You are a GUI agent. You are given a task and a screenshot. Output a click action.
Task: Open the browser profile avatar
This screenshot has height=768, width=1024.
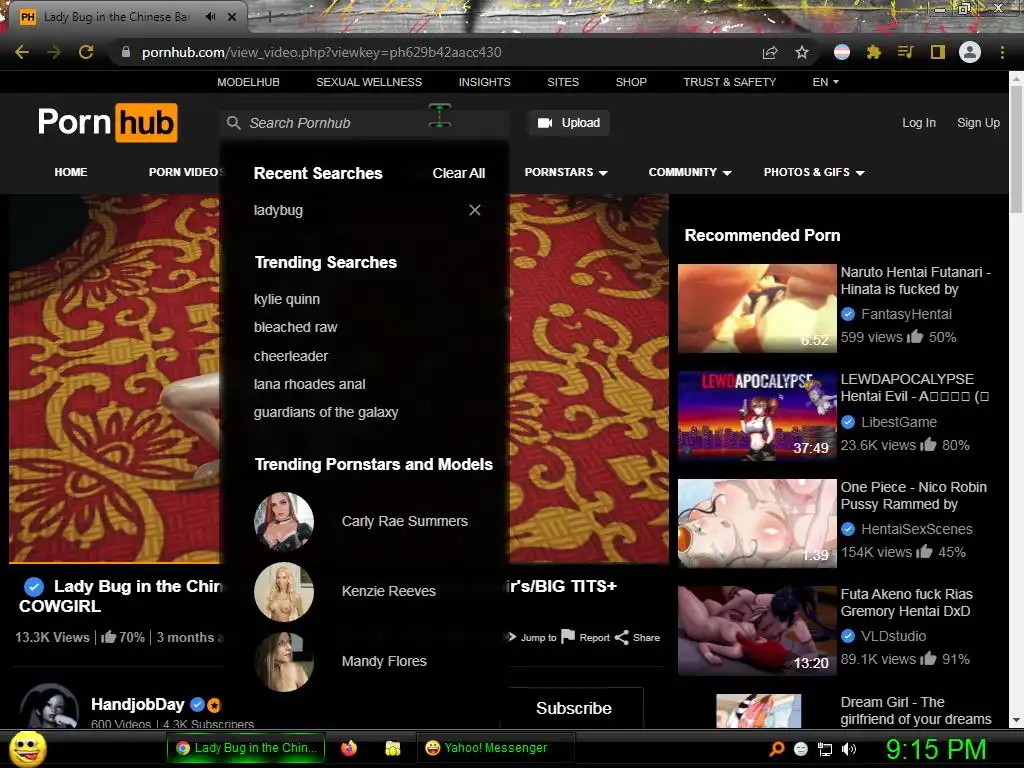(x=970, y=52)
